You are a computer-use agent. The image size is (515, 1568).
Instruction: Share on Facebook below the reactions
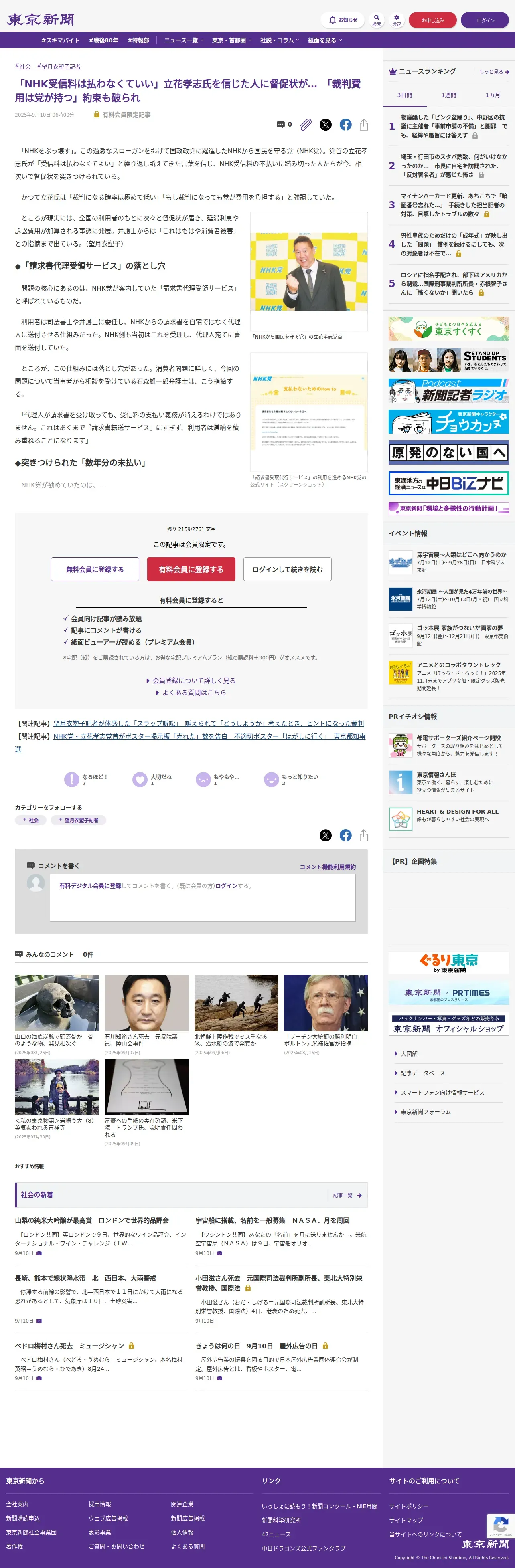(x=346, y=835)
